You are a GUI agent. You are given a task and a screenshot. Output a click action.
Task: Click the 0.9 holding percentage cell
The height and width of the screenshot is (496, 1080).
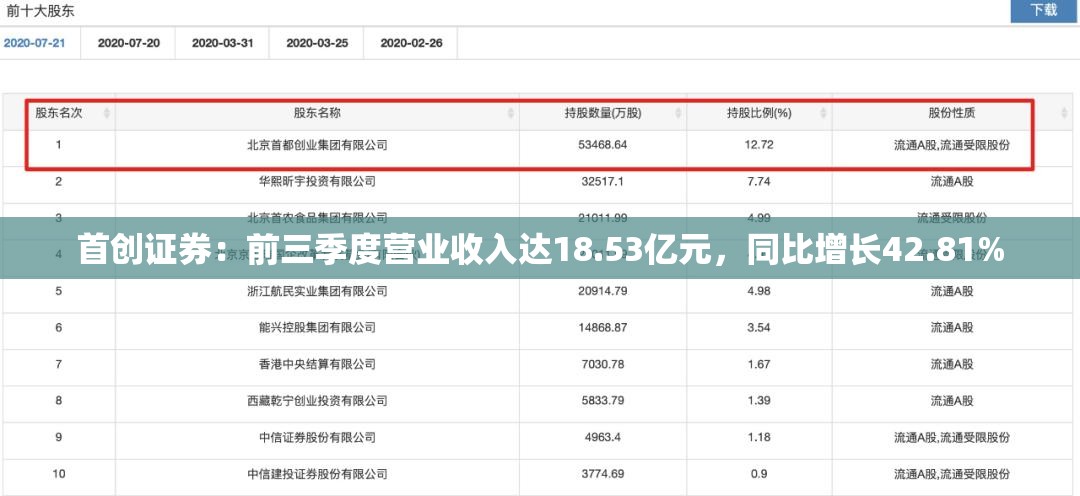pyautogui.click(x=759, y=474)
